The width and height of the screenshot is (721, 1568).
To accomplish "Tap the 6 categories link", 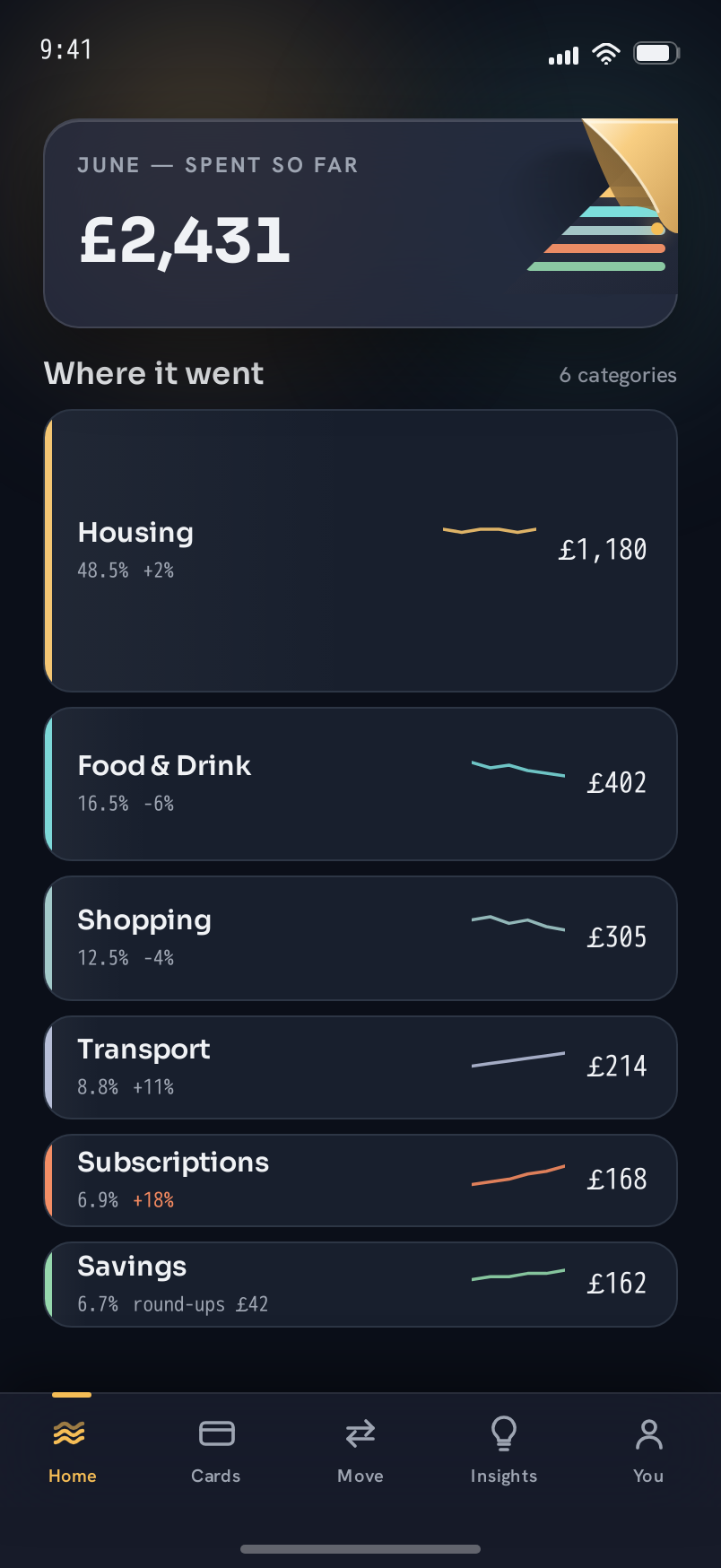I will click(x=618, y=375).
